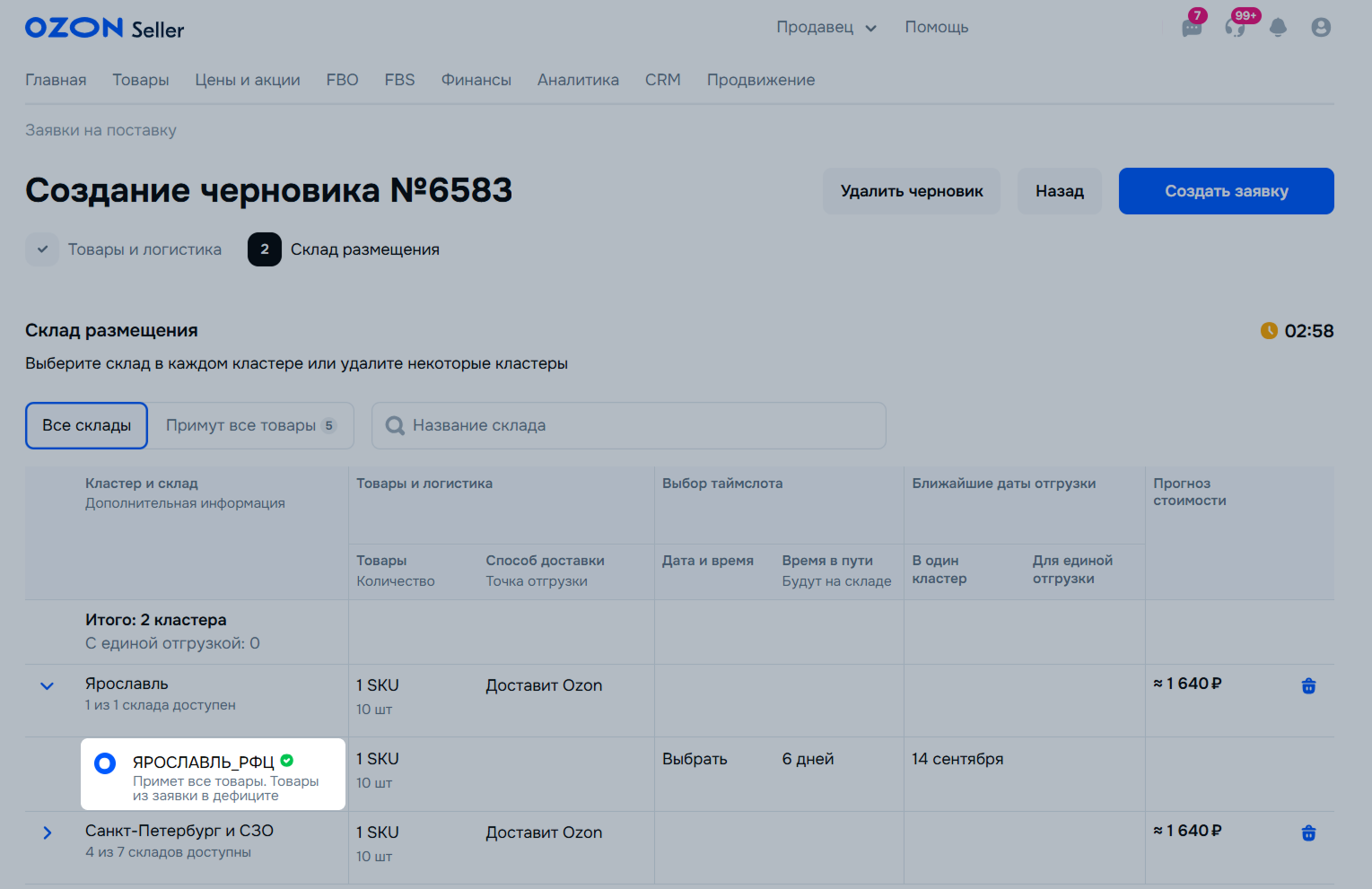
Task: Click the checkmark step icon for Товары и логистика
Action: click(42, 249)
